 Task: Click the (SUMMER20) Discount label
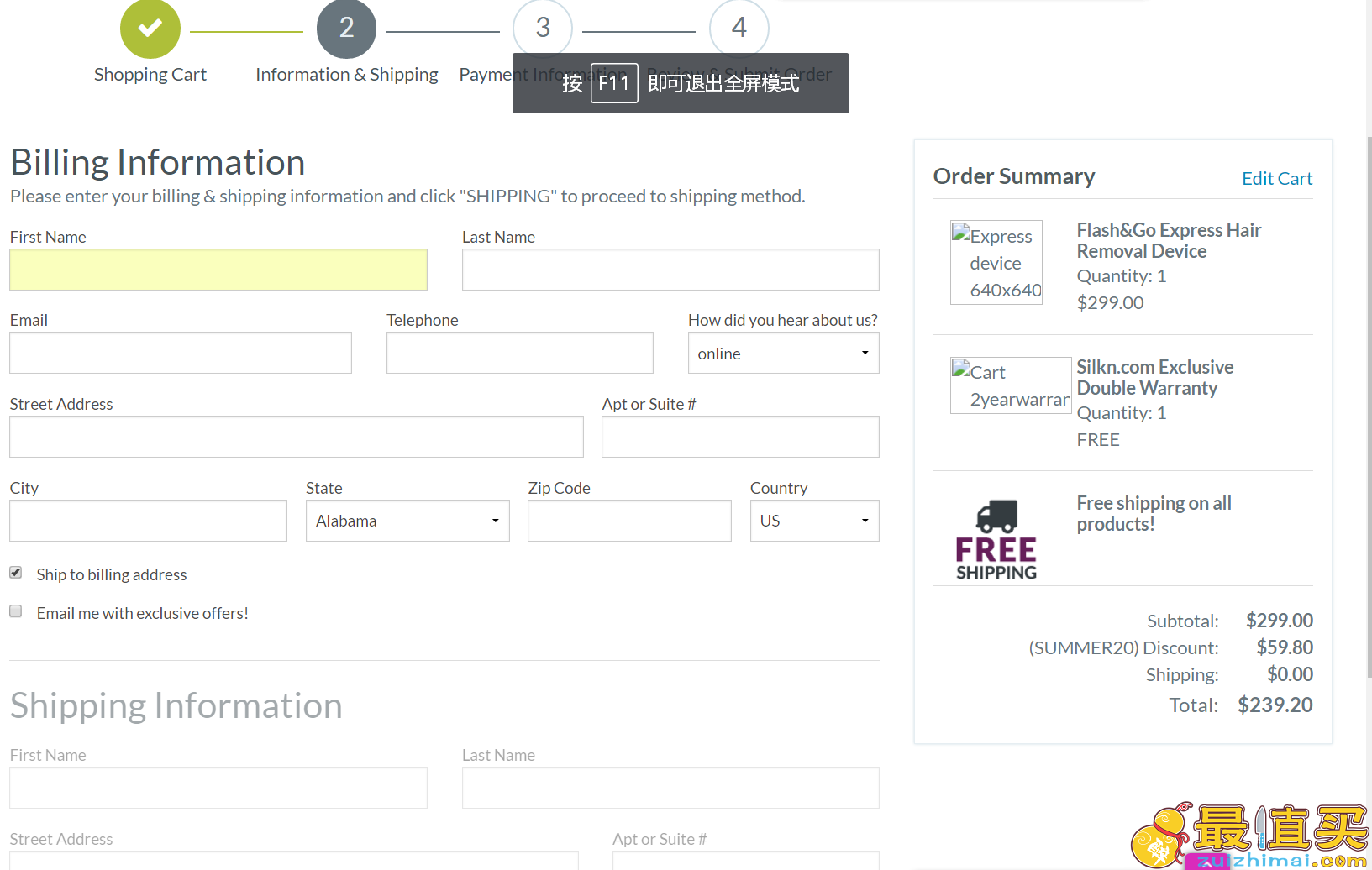1123,648
